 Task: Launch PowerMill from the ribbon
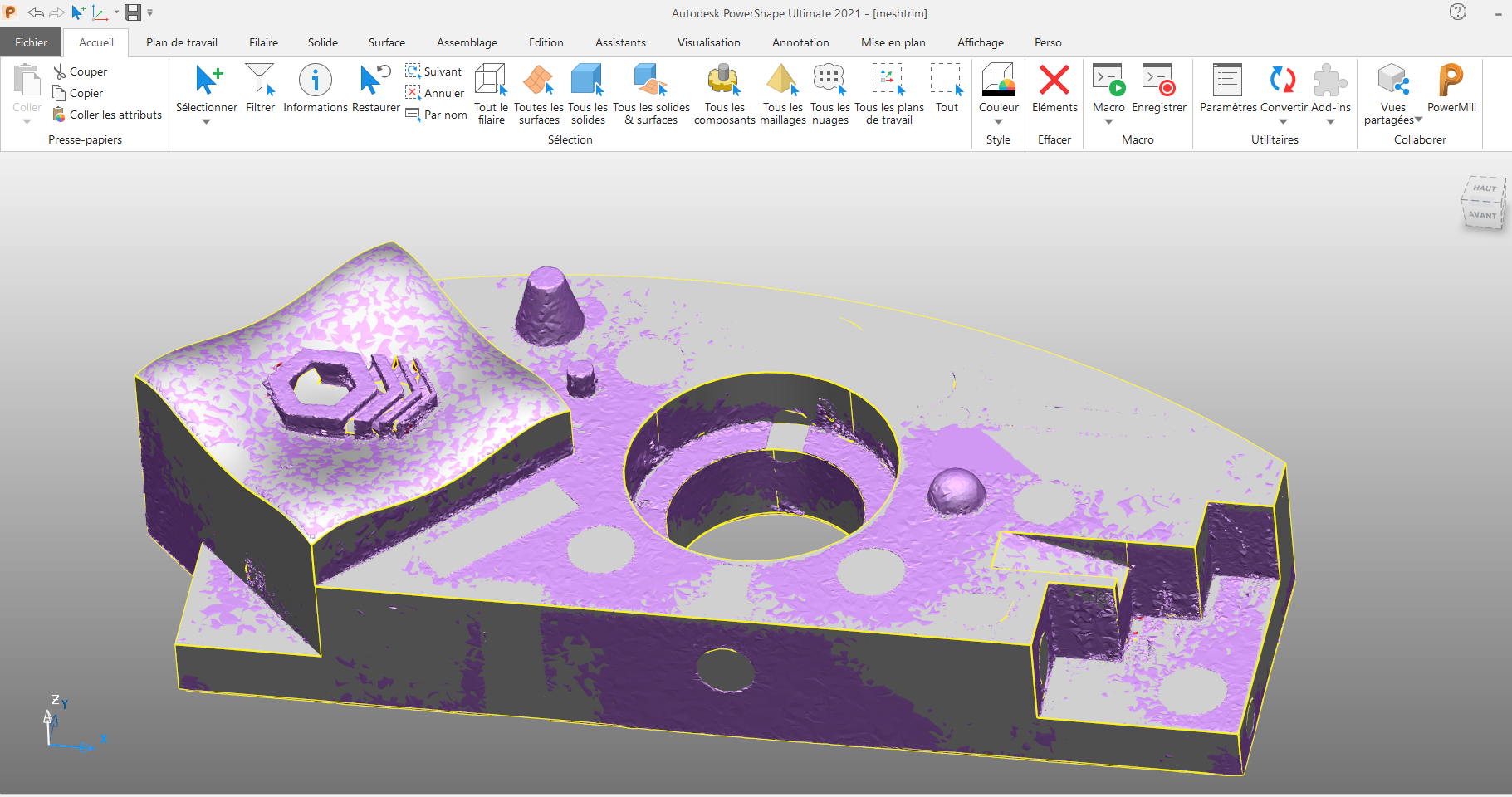coord(1451,81)
